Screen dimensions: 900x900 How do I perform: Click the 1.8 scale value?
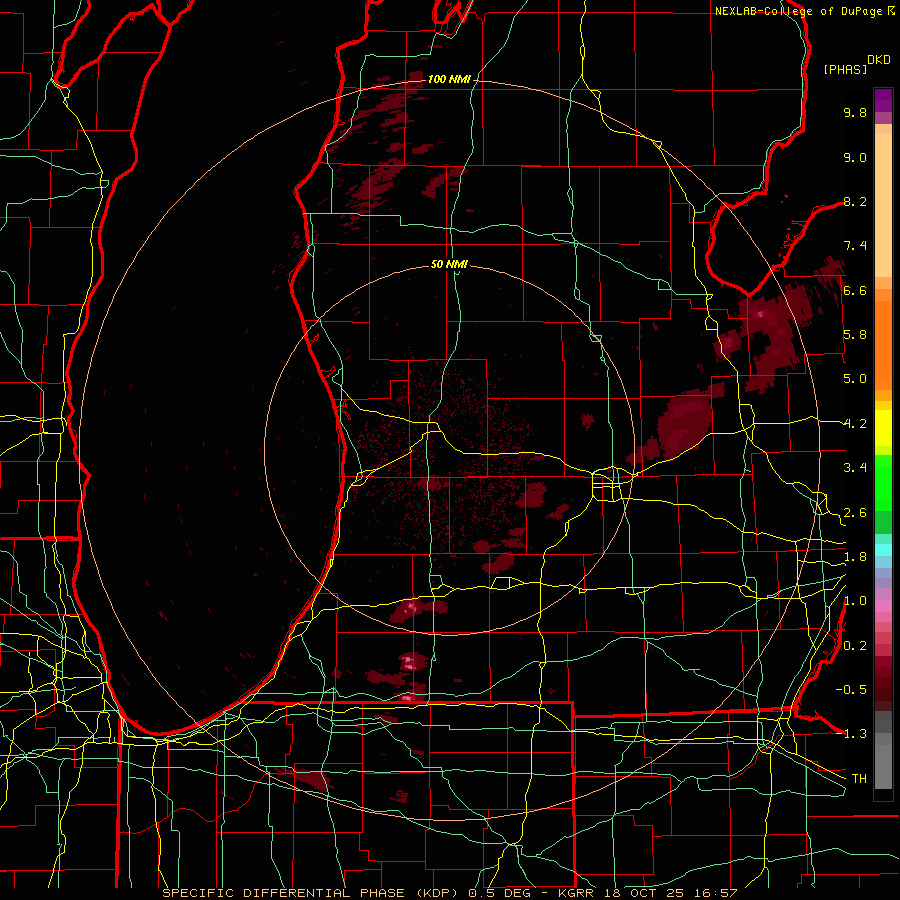(x=855, y=557)
